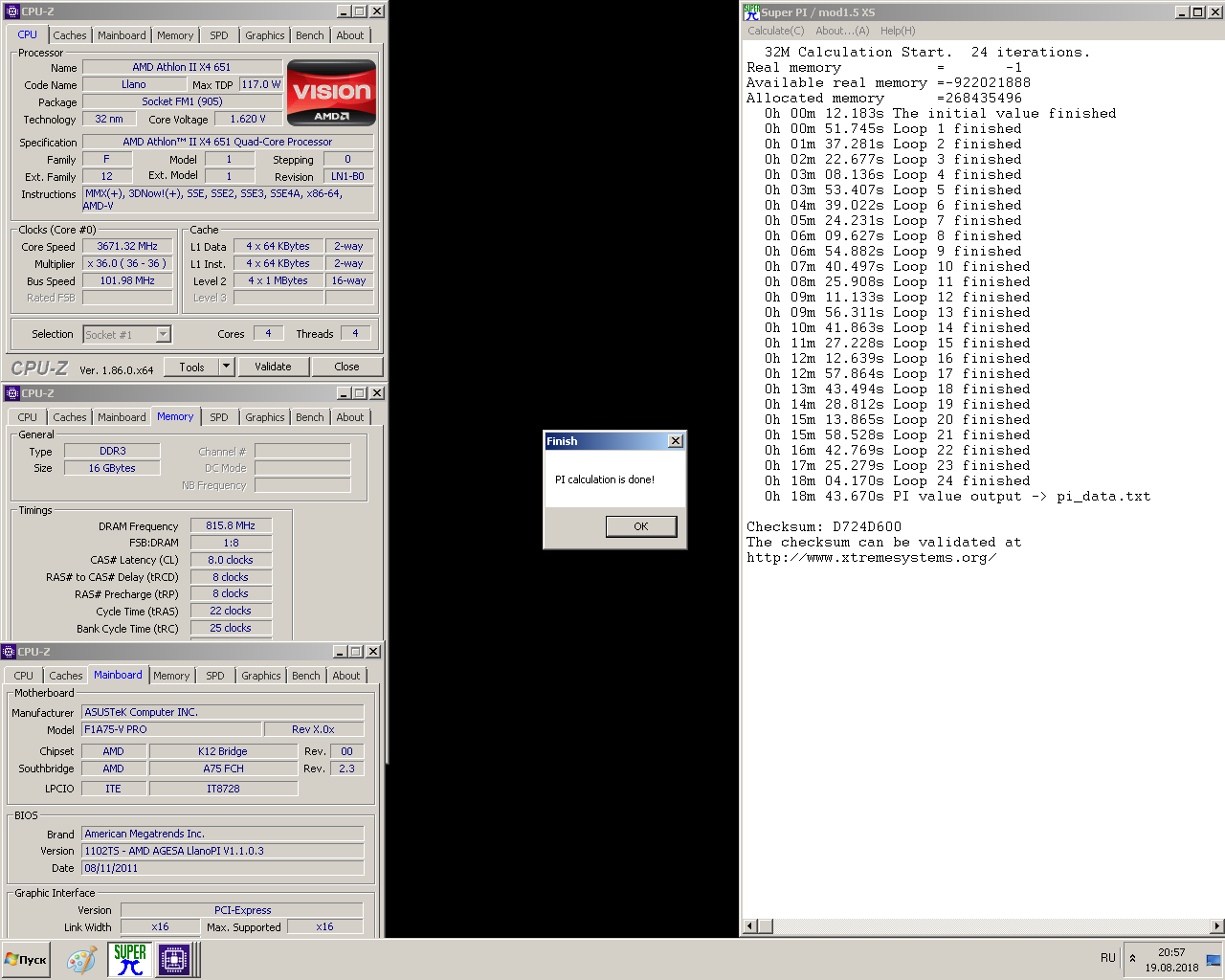Click the xtremesystems.org URL text in Super PI
The image size is (1225, 980).
pyautogui.click(x=872, y=557)
